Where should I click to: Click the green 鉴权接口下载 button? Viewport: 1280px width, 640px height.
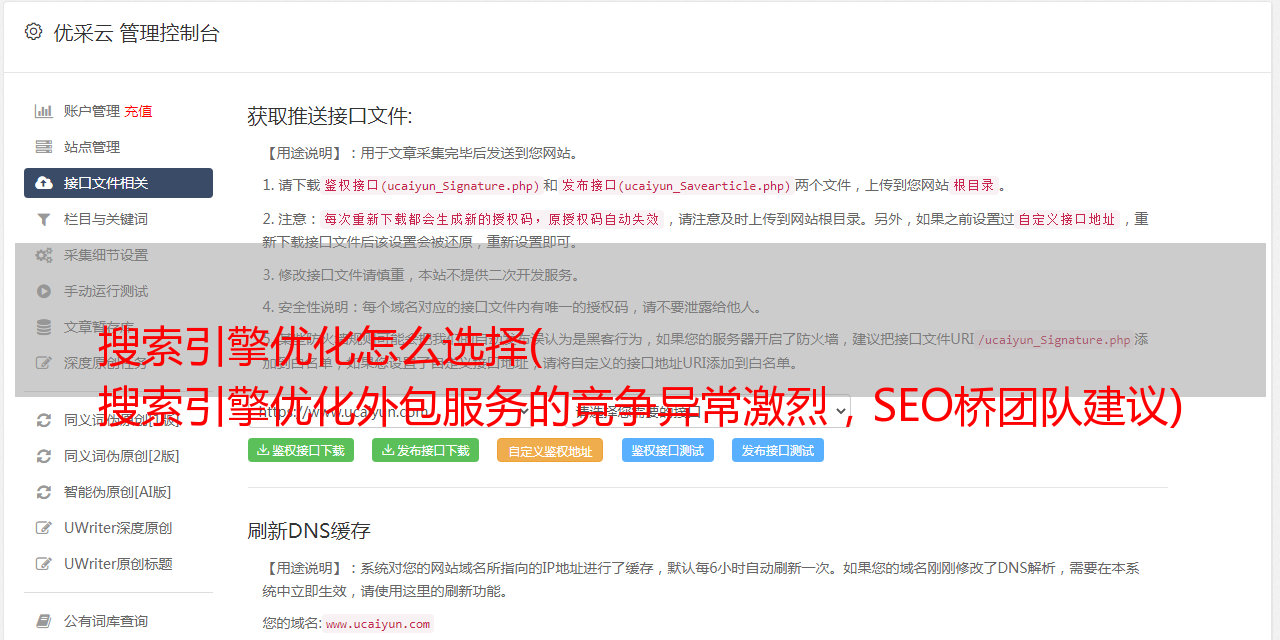pyautogui.click(x=301, y=450)
